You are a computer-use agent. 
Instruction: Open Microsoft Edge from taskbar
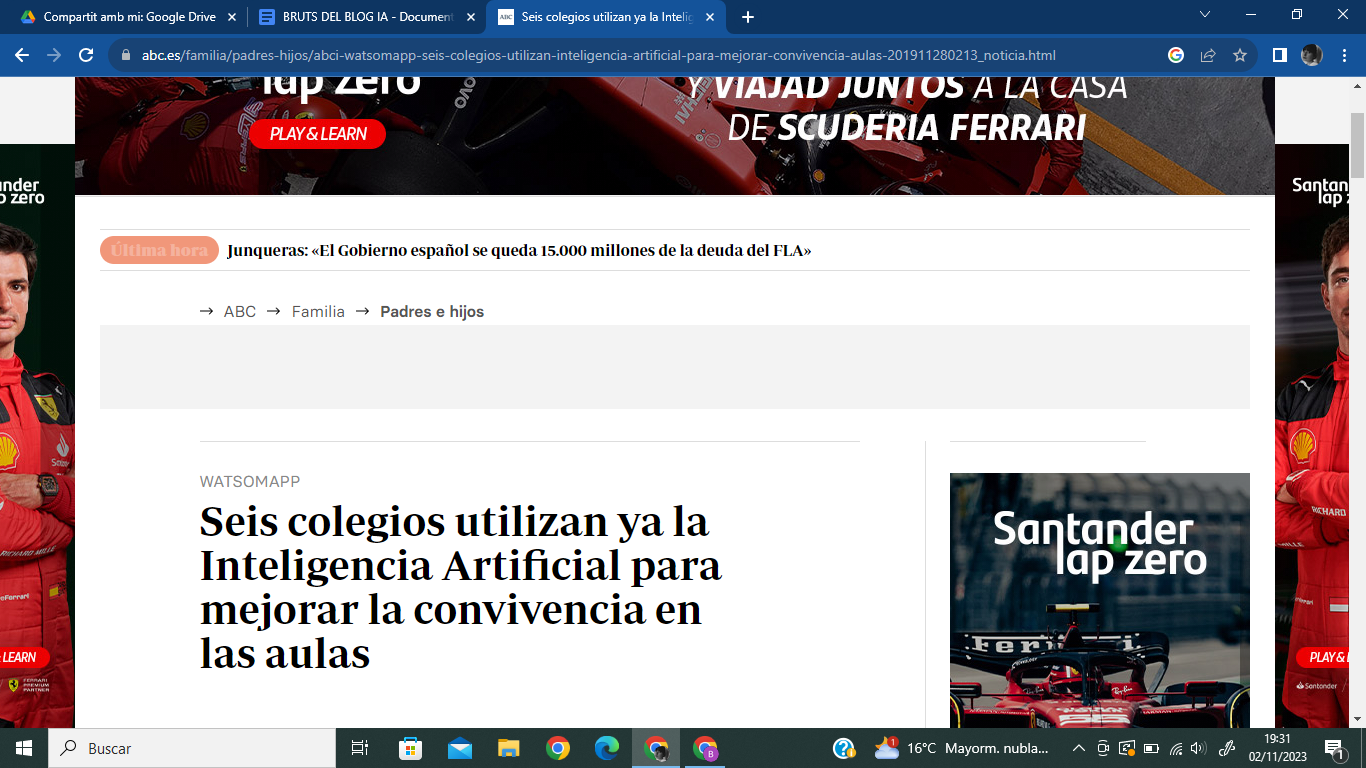click(607, 748)
